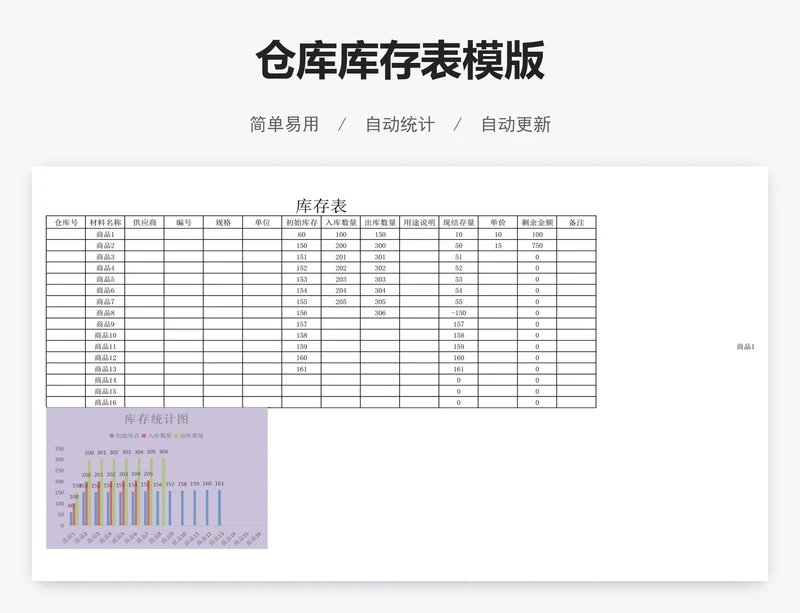Click the 商品16 cell in the table
Viewport: 800px width, 613px height.
click(x=105, y=403)
